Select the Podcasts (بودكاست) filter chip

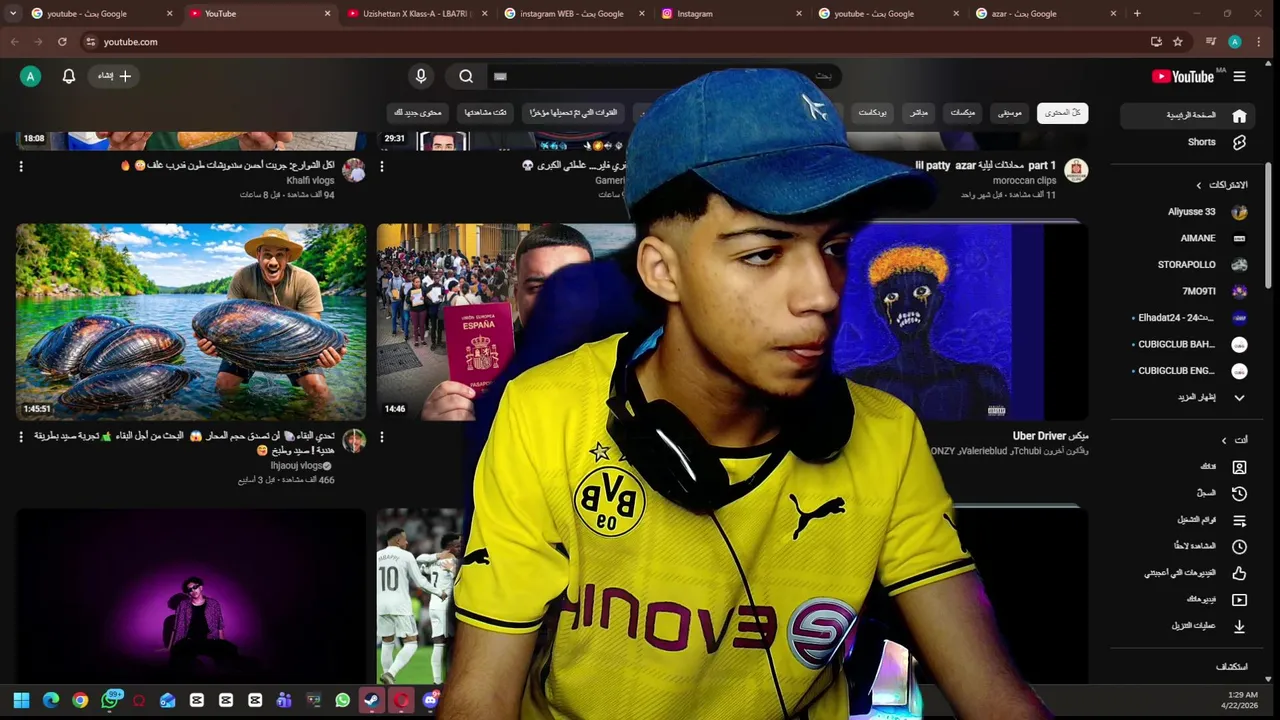coord(872,113)
